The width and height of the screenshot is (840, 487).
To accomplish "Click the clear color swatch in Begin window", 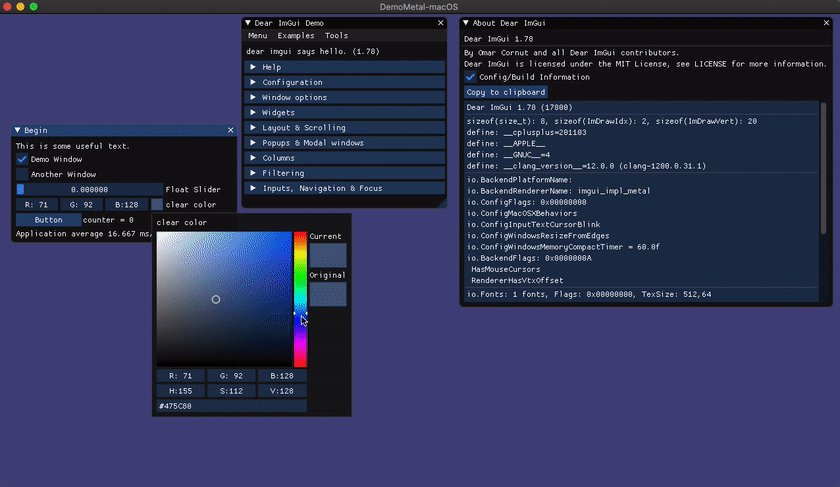I will (156, 205).
